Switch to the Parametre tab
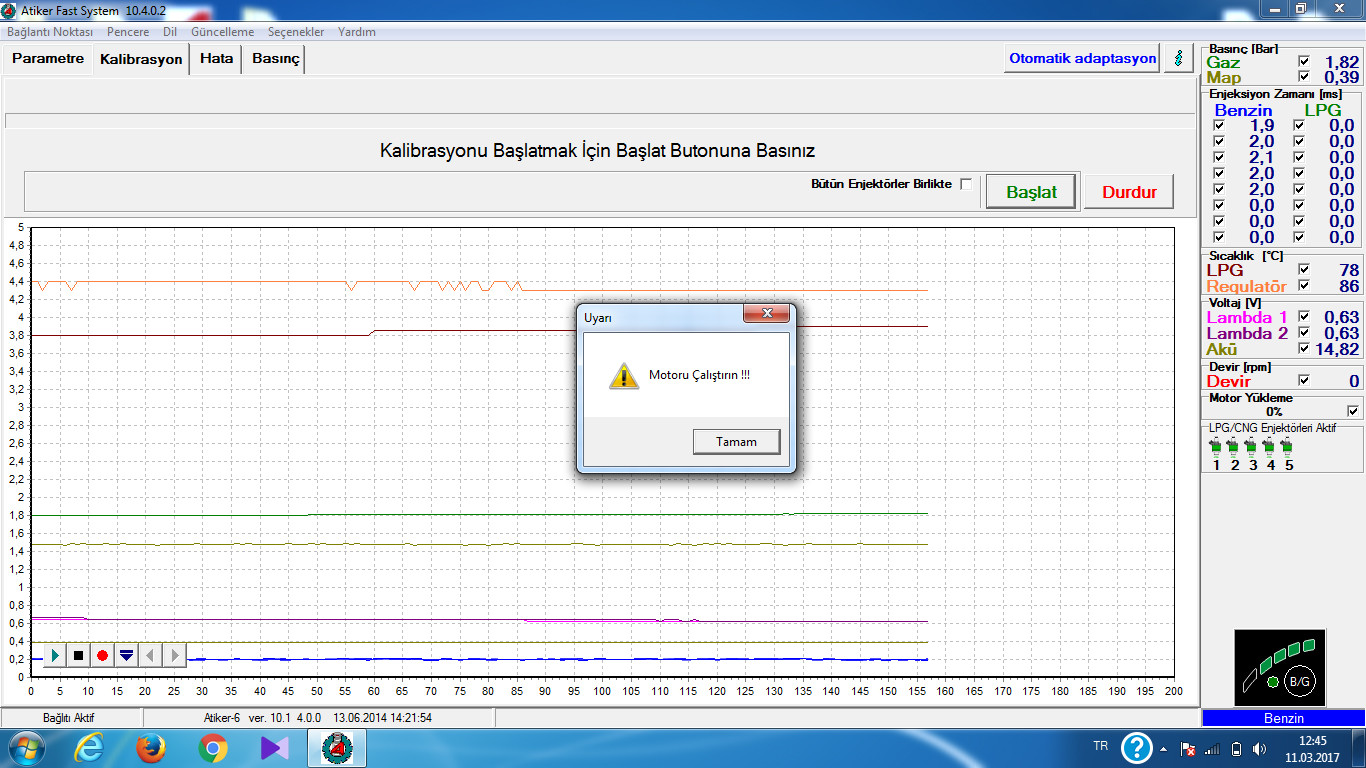This screenshot has height=768, width=1366. point(48,59)
